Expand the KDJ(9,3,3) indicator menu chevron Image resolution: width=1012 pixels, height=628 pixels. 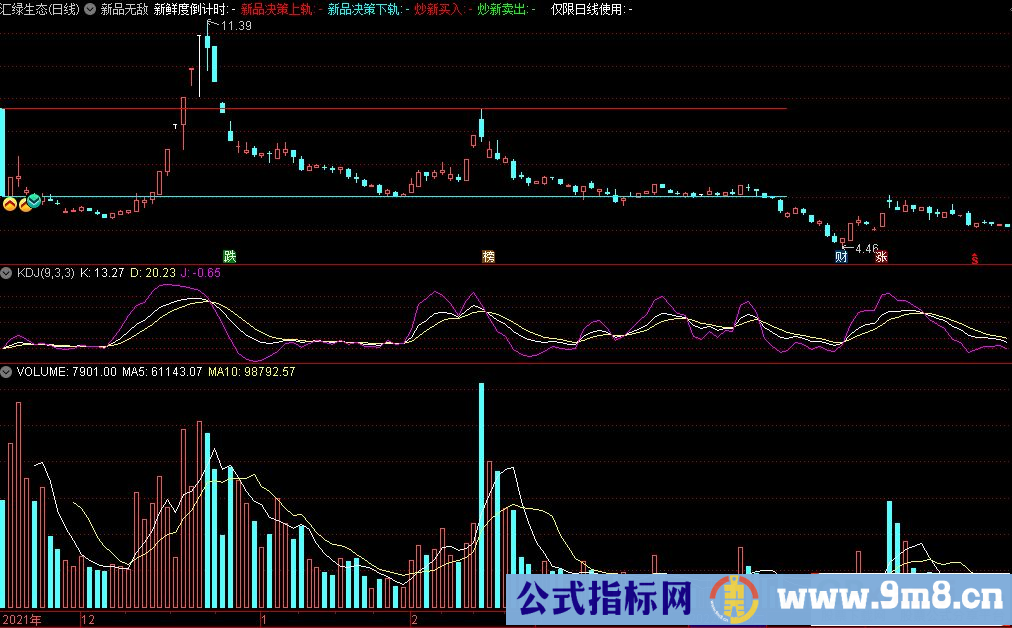(x=6, y=273)
